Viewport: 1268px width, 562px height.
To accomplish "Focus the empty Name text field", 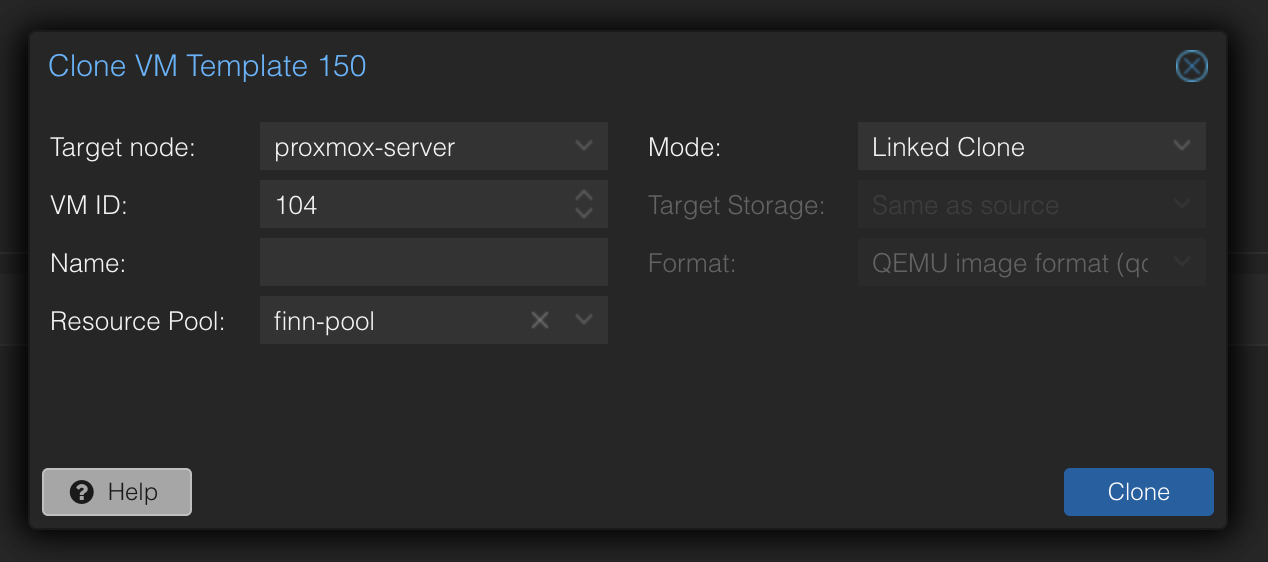I will [x=433, y=263].
